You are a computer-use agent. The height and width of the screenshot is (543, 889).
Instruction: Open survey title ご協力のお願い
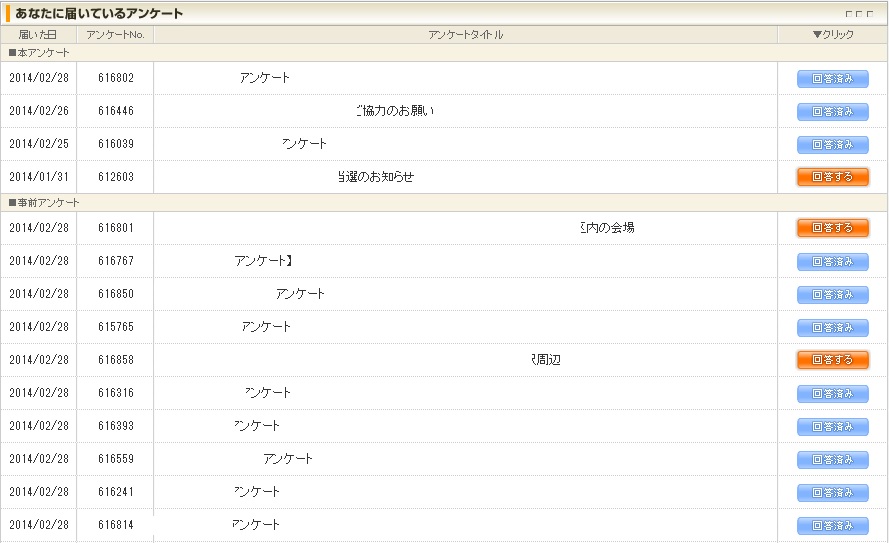coord(395,111)
